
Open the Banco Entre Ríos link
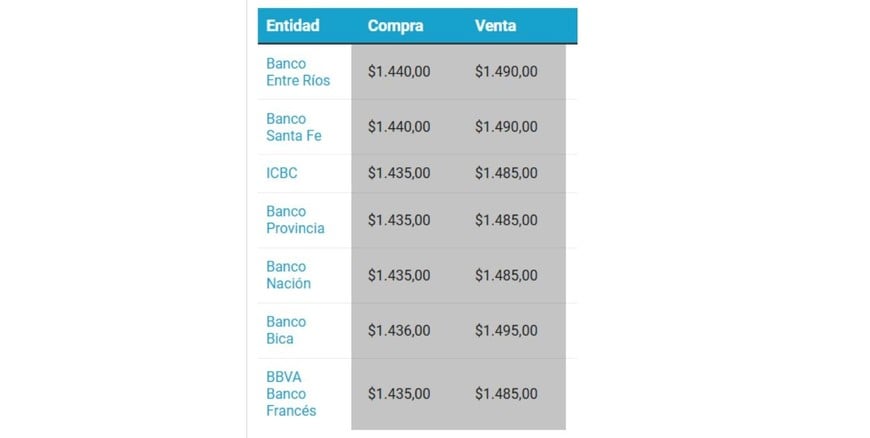pyautogui.click(x=297, y=71)
